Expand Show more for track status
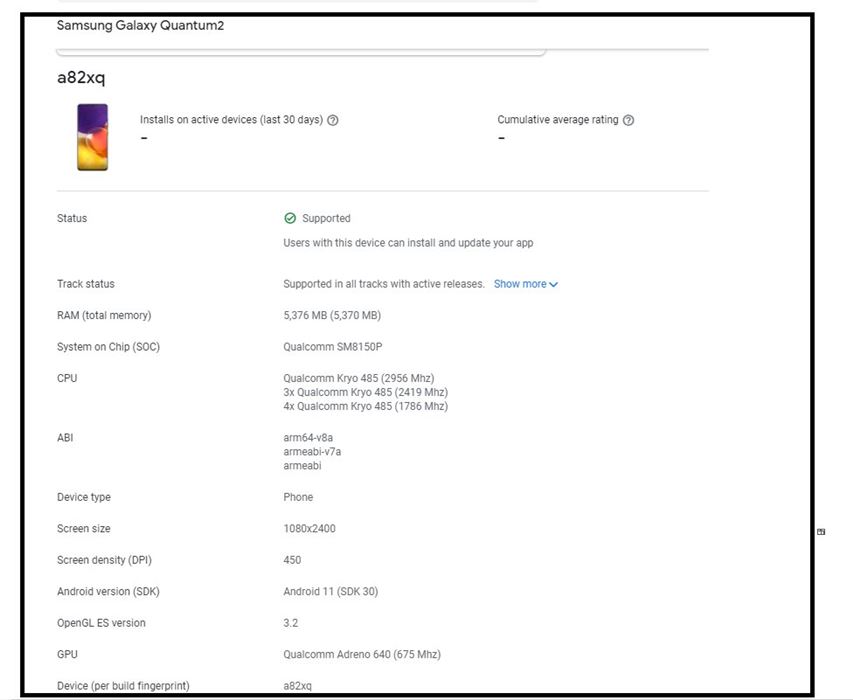 (526, 284)
